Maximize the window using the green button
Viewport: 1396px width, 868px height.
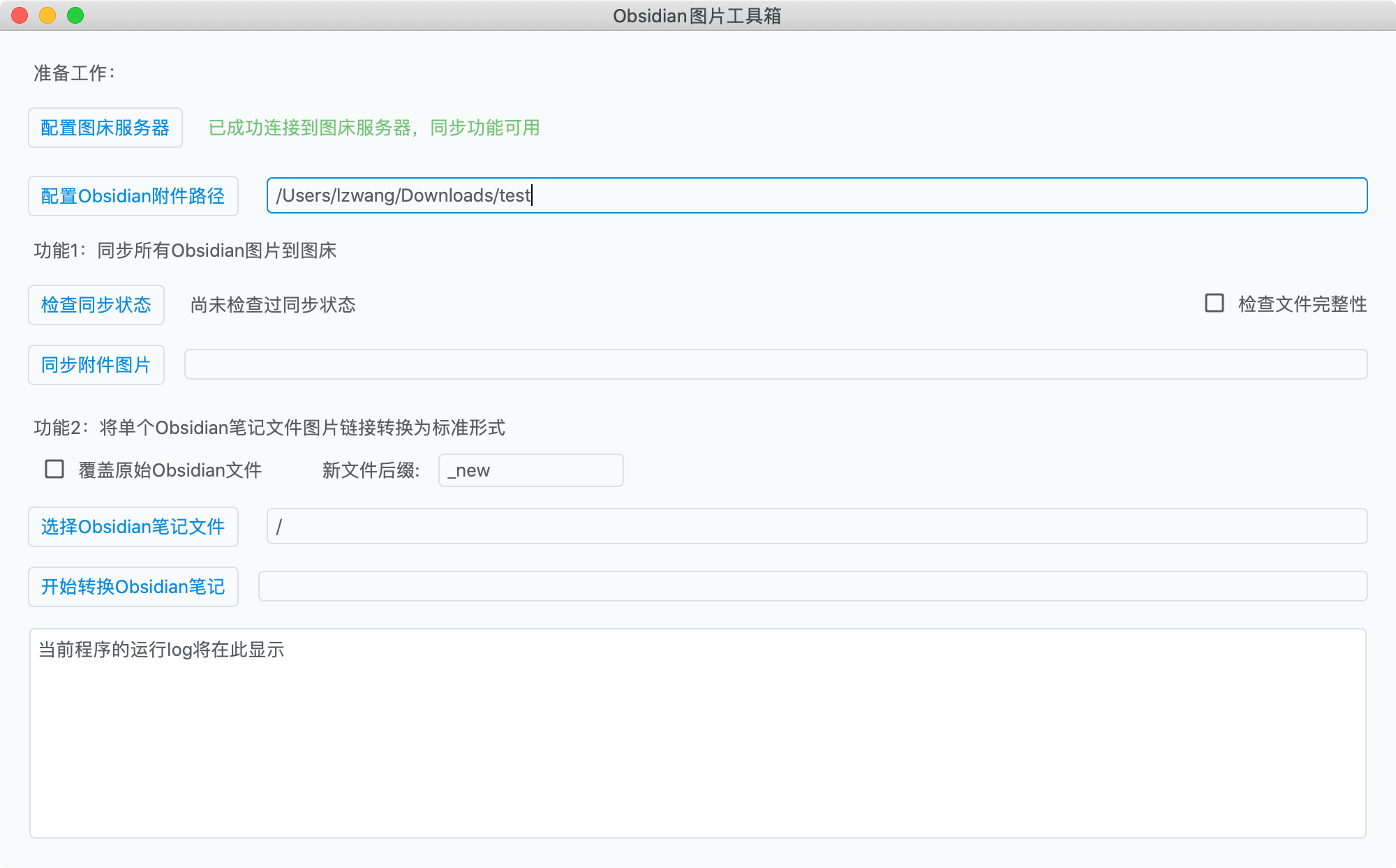75,15
